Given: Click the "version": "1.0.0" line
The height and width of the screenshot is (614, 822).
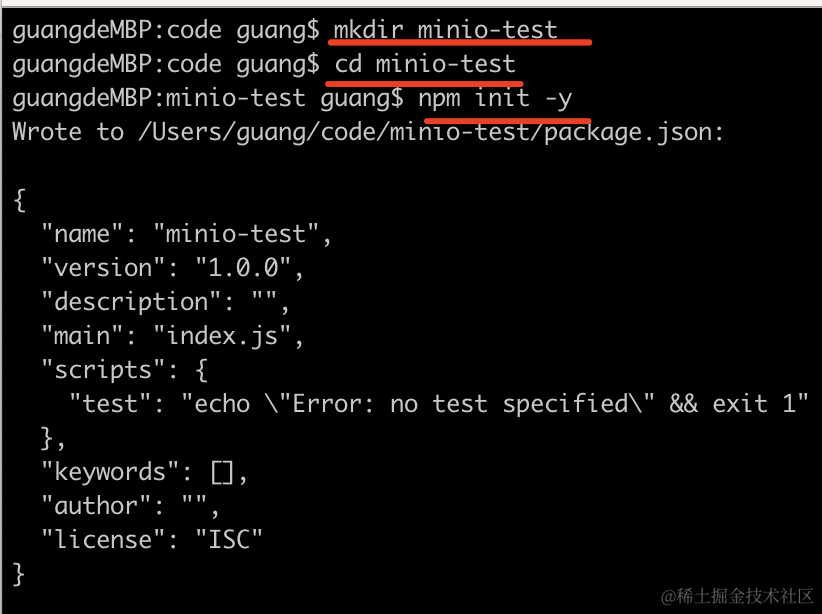Looking at the screenshot, I should (x=172, y=268).
